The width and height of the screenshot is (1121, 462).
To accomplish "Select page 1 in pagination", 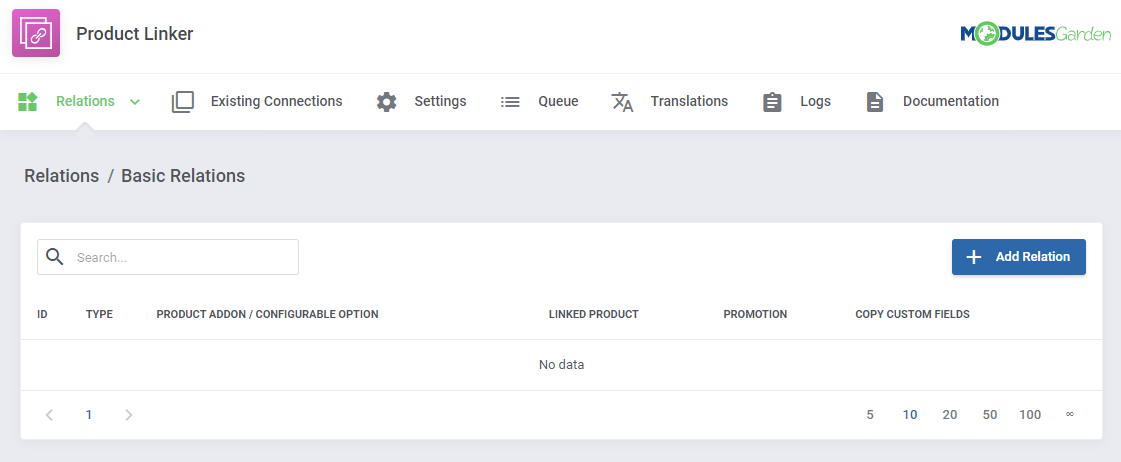I will click(x=89, y=415).
